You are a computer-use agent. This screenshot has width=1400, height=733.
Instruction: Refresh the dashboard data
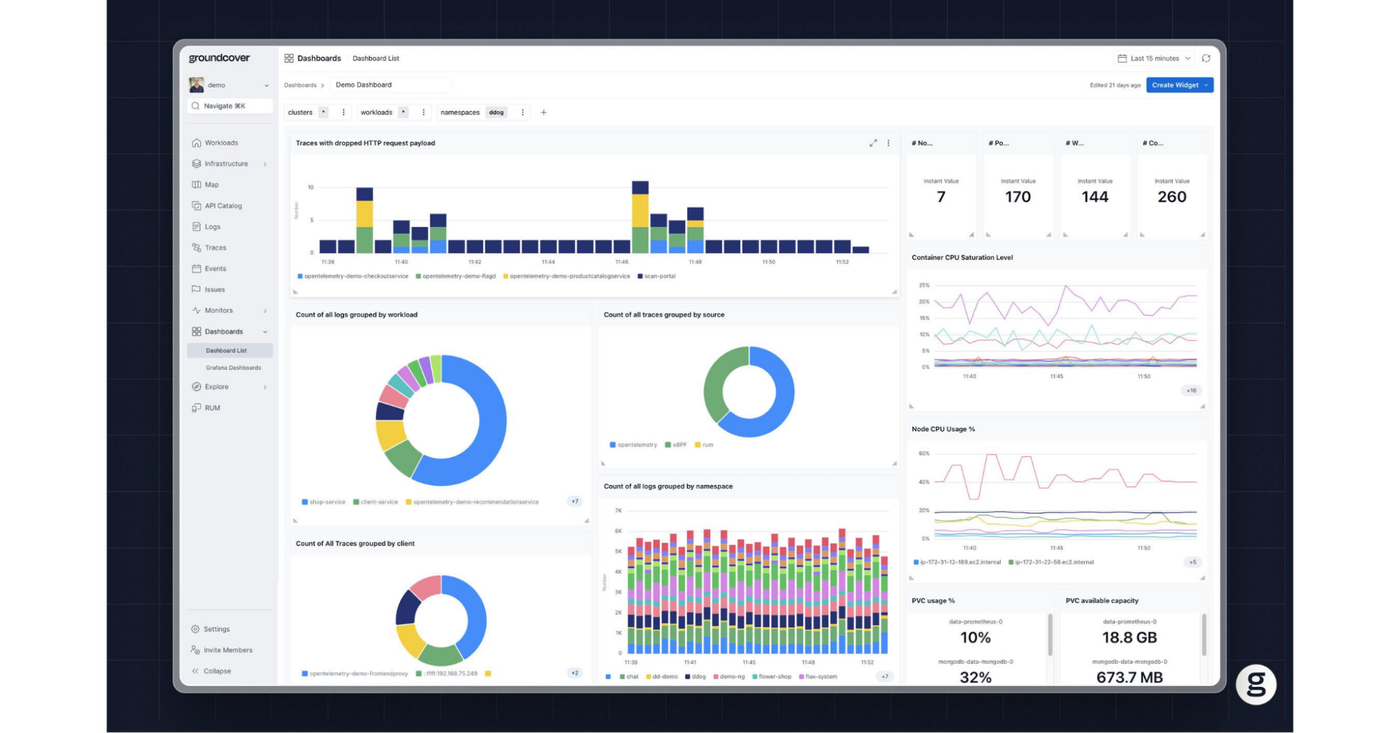coord(1206,59)
